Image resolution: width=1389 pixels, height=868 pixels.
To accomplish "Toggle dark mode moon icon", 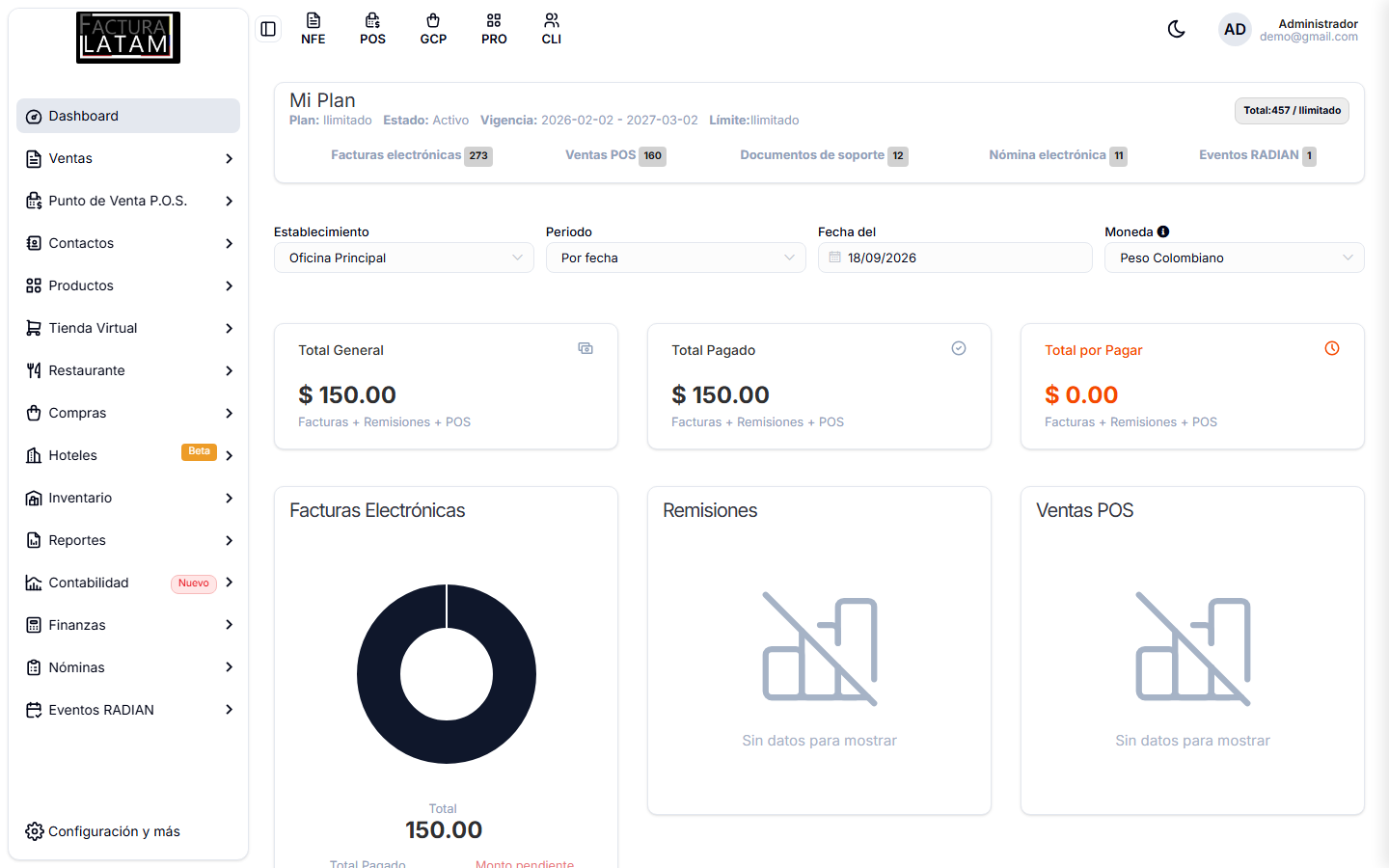I will click(x=1176, y=29).
